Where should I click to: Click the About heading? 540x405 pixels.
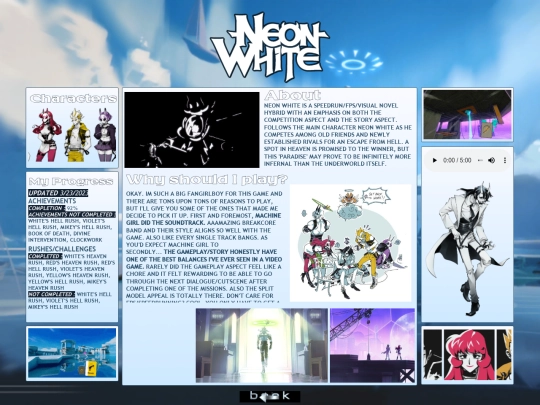tap(292, 95)
